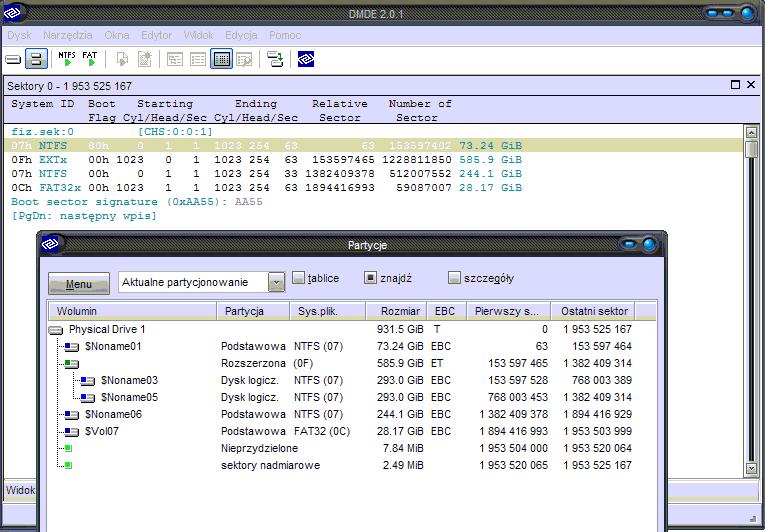
Task: Enable the tablice checkbox
Action: click(x=298, y=278)
